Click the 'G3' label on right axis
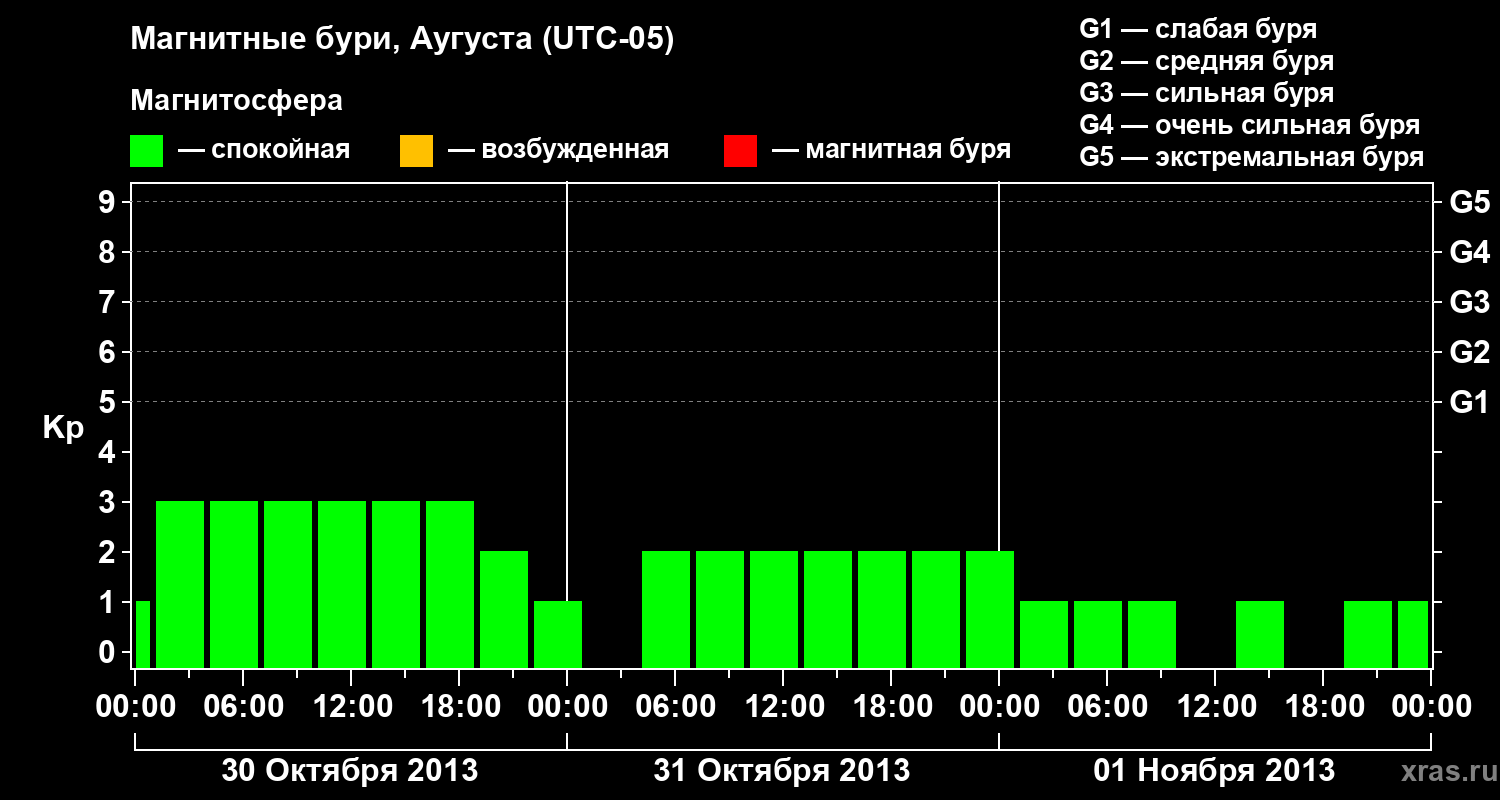 pyautogui.click(x=1469, y=302)
